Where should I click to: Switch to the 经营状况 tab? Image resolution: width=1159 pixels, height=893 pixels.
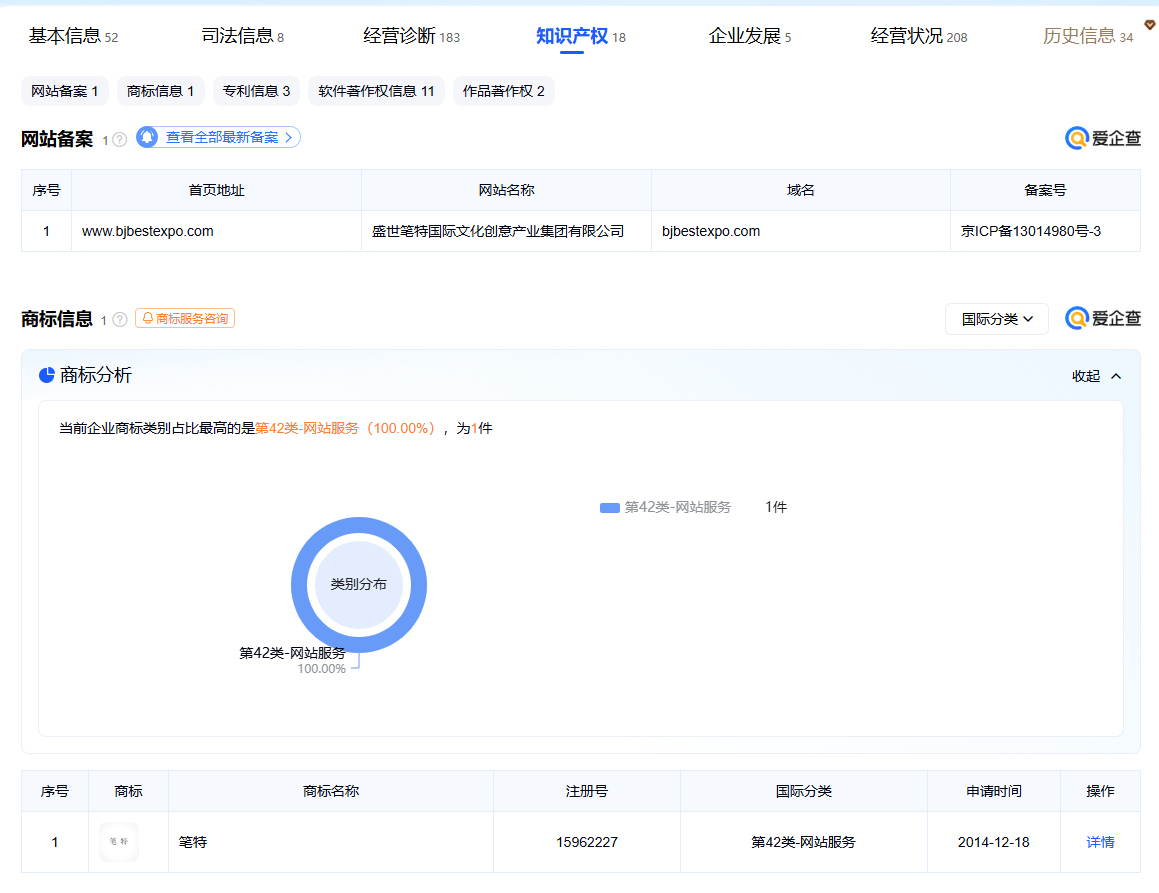pos(919,35)
